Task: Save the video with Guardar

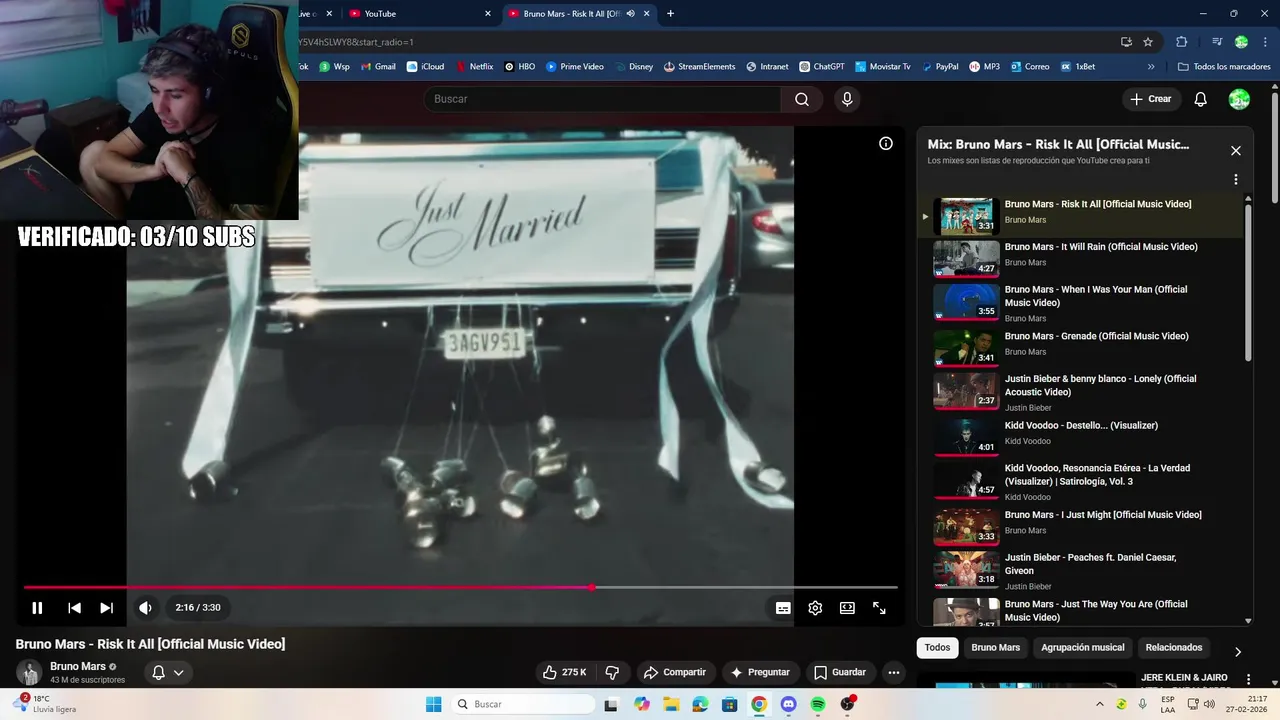Action: [x=840, y=672]
